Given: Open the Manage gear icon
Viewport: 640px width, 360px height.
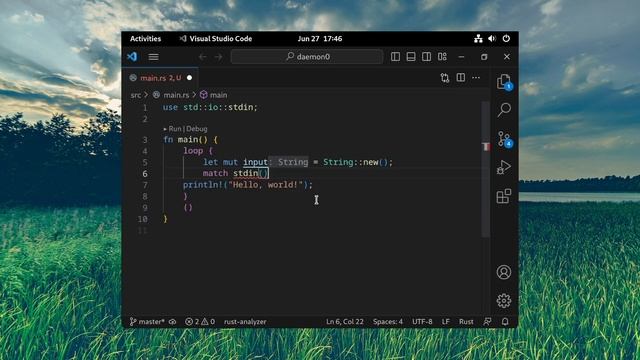Looking at the screenshot, I should (x=504, y=300).
